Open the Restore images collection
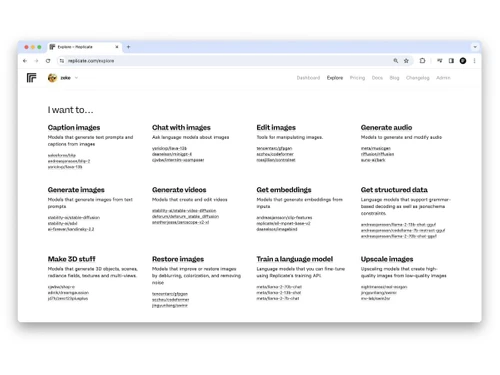Image resolution: width=500 pixels, height=375 pixels. click(x=178, y=259)
